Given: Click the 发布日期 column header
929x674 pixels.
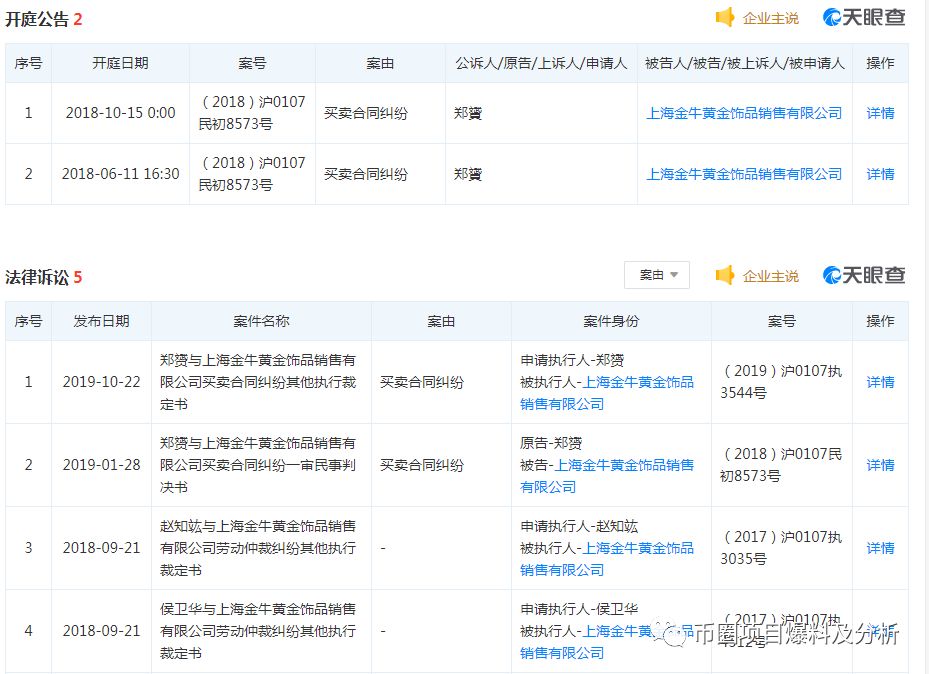Looking at the screenshot, I should 101,321.
